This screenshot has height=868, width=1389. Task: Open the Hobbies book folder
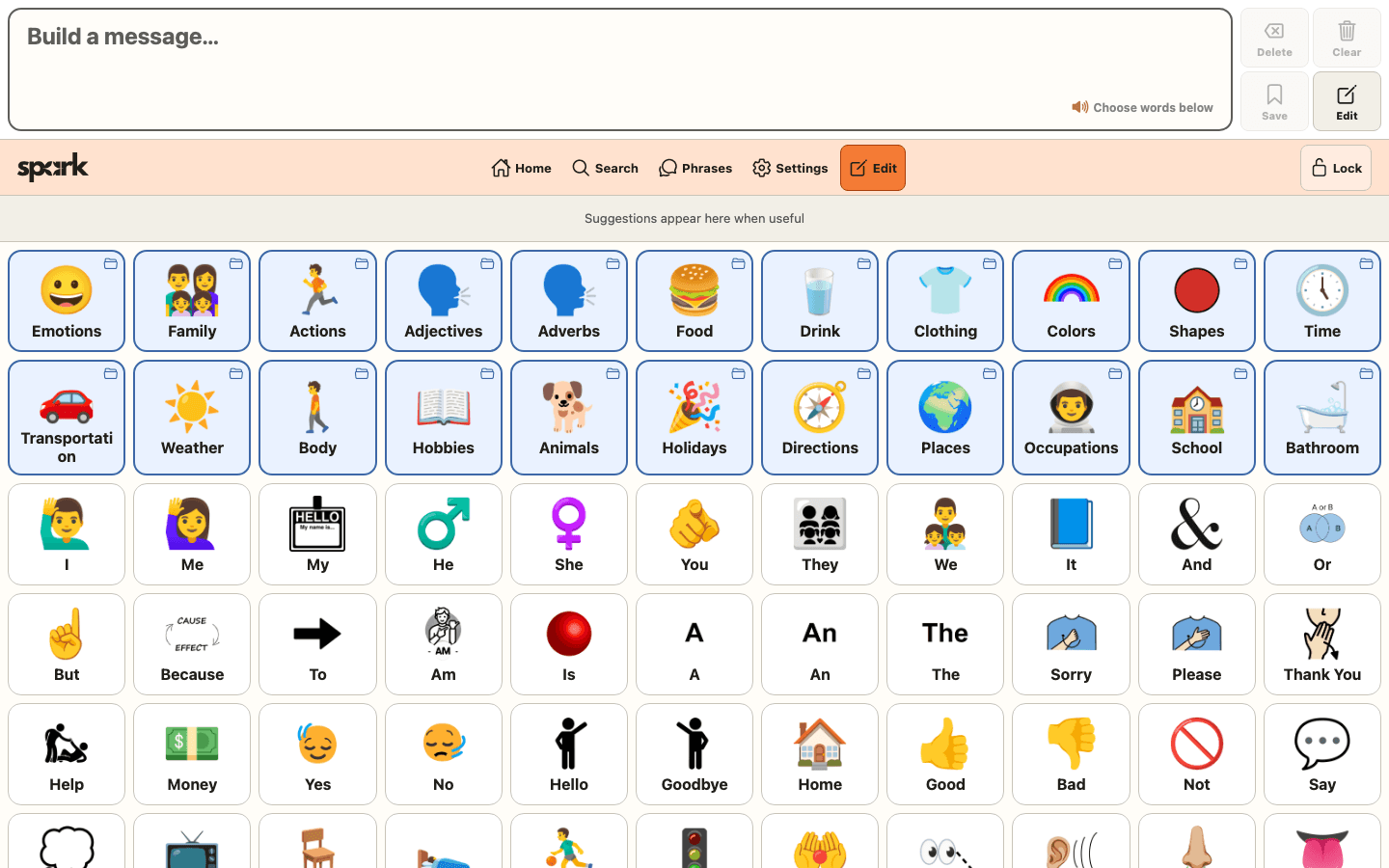point(444,418)
